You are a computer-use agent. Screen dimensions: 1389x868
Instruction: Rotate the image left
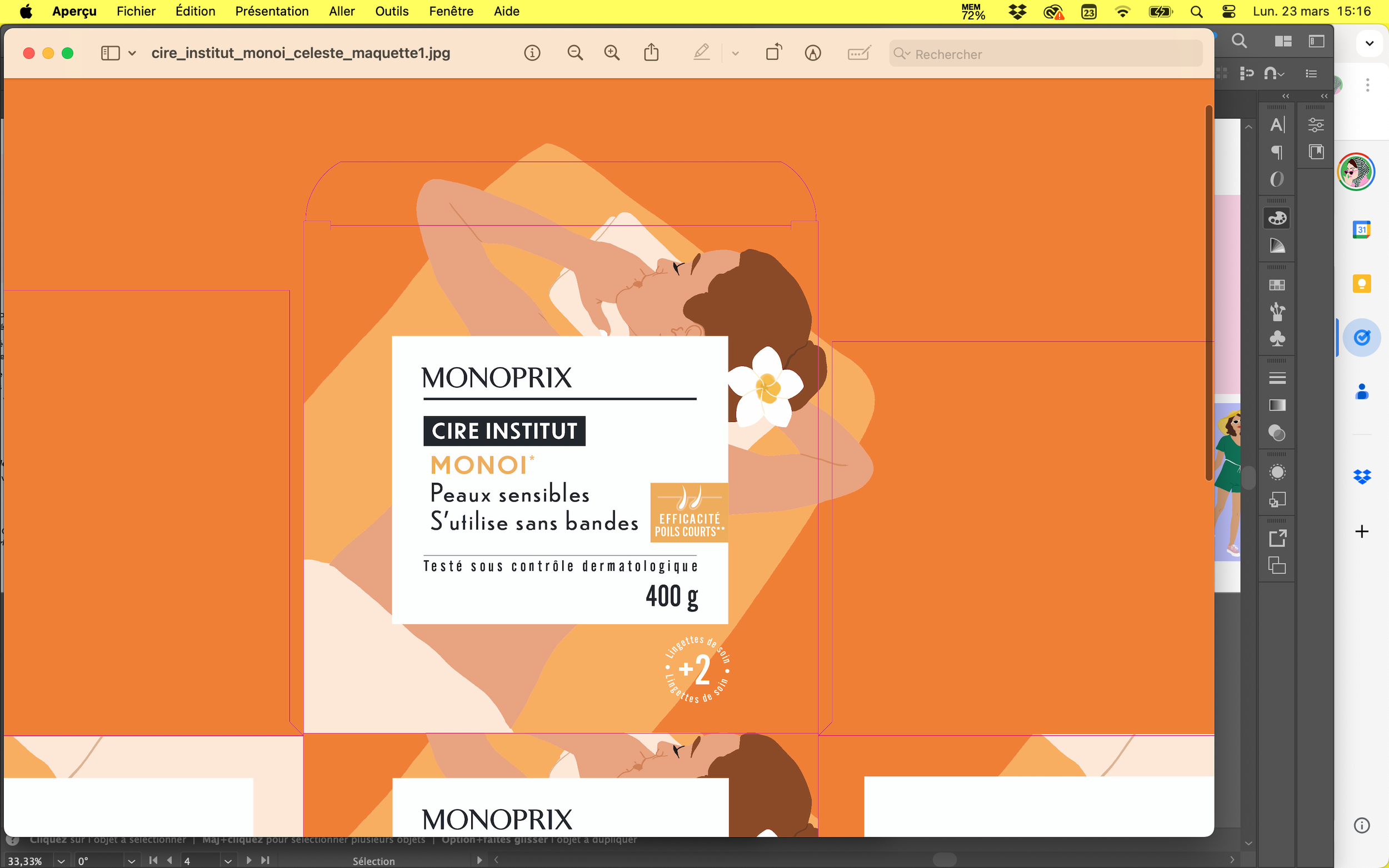point(773,52)
